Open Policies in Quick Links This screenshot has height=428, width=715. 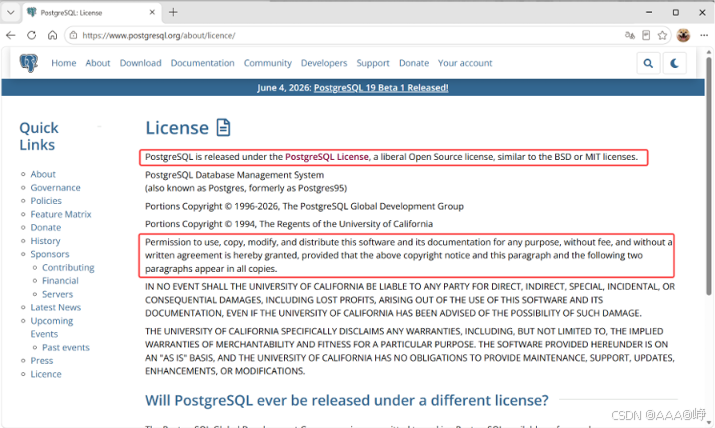click(46, 201)
